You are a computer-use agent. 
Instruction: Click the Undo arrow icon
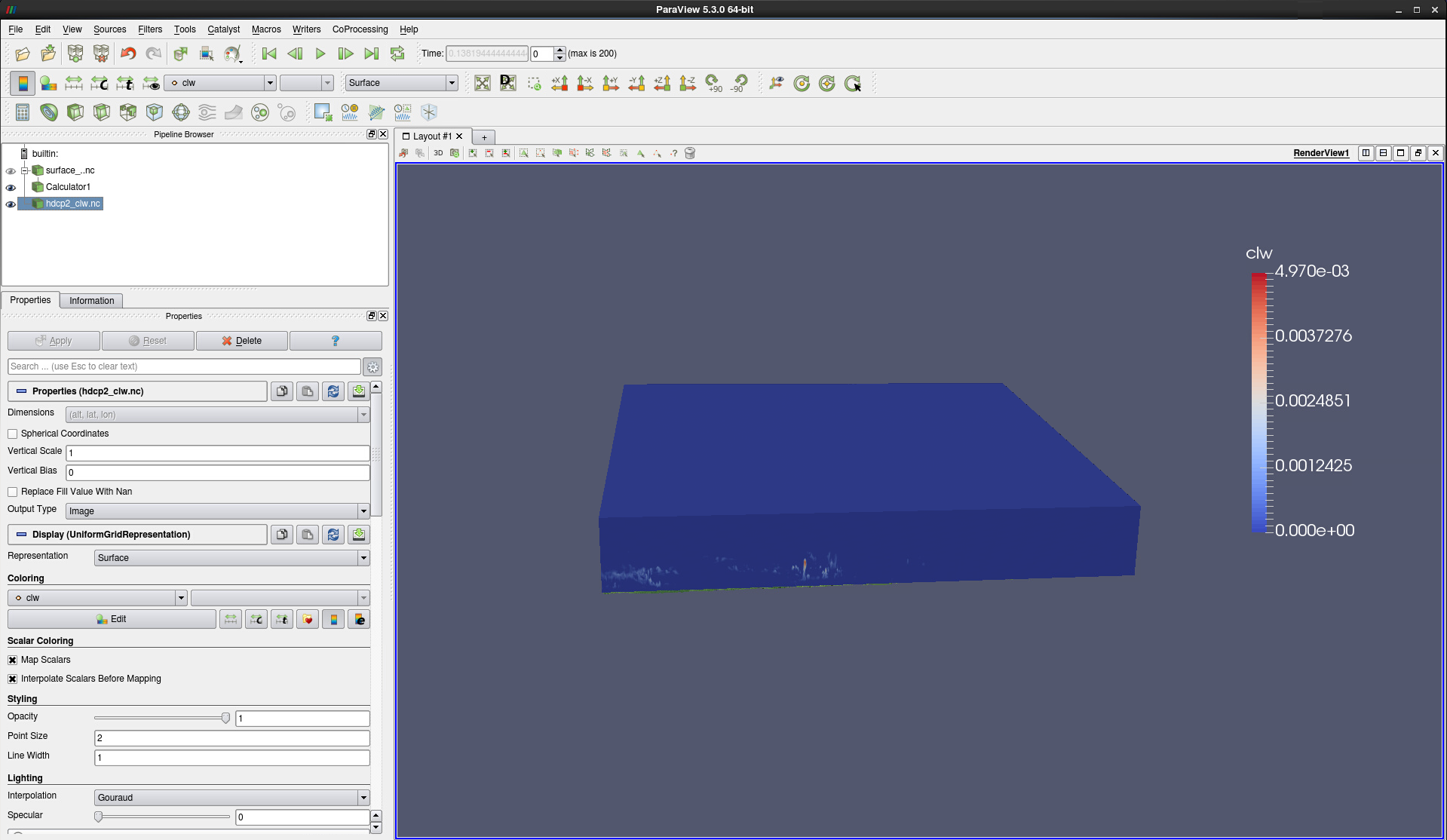coord(128,54)
